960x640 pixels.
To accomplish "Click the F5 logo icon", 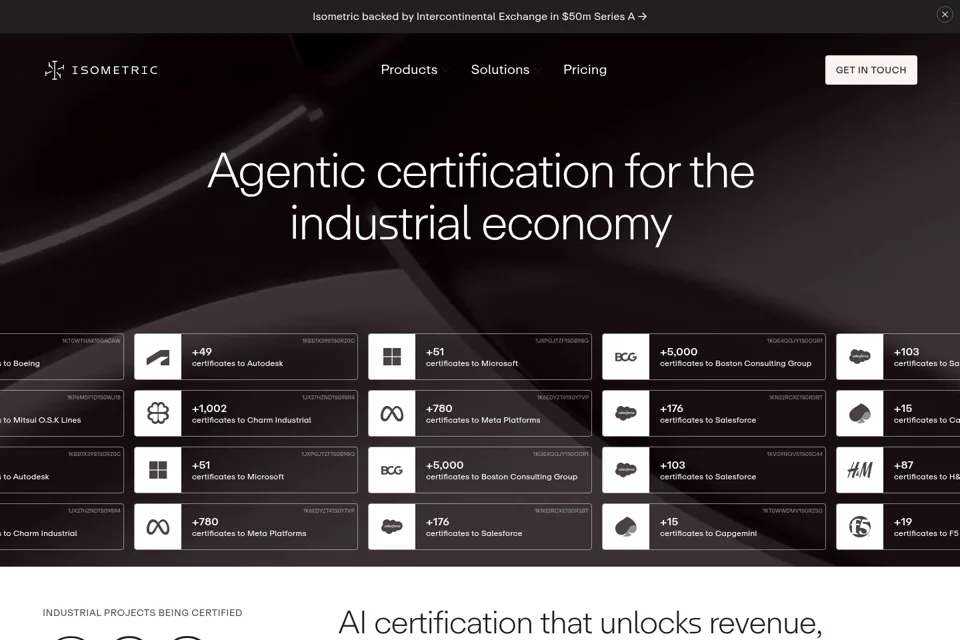I will pyautogui.click(x=860, y=527).
